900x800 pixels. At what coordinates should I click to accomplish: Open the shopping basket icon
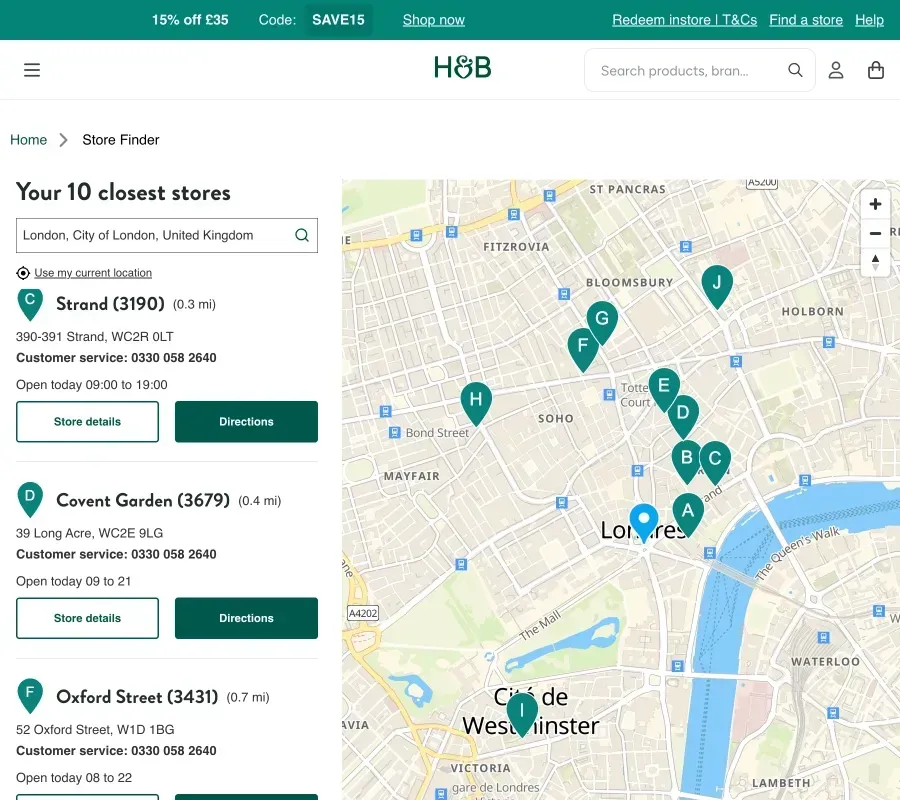[876, 70]
